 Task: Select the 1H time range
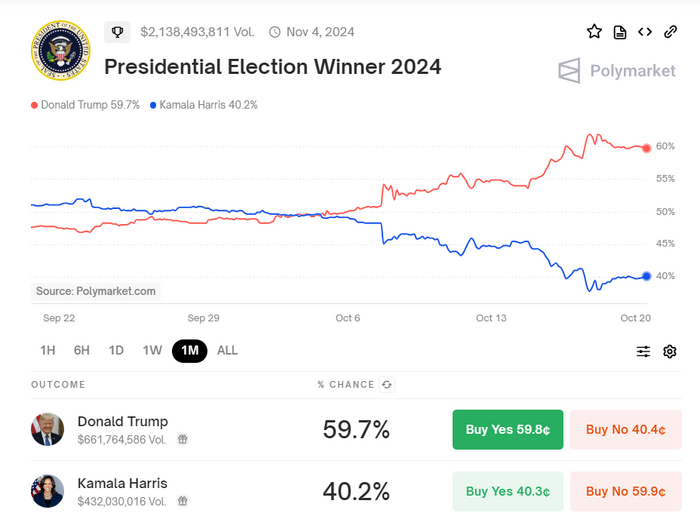coord(47,350)
